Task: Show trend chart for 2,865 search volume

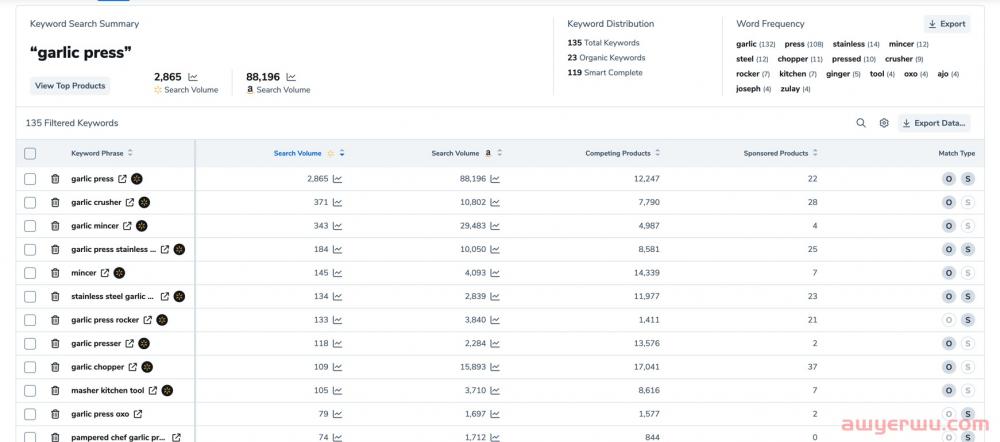Action: point(337,179)
